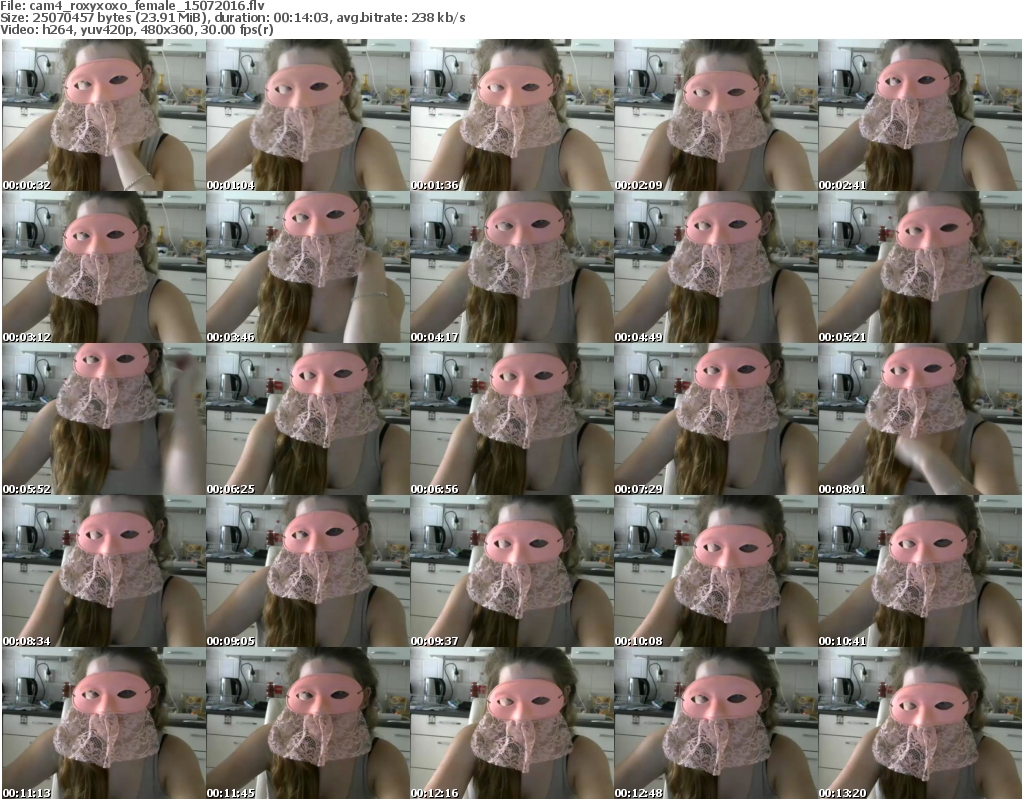Choose the thumbnail at 00:02:41
Image resolution: width=1024 pixels, height=799 pixels.
(920, 115)
